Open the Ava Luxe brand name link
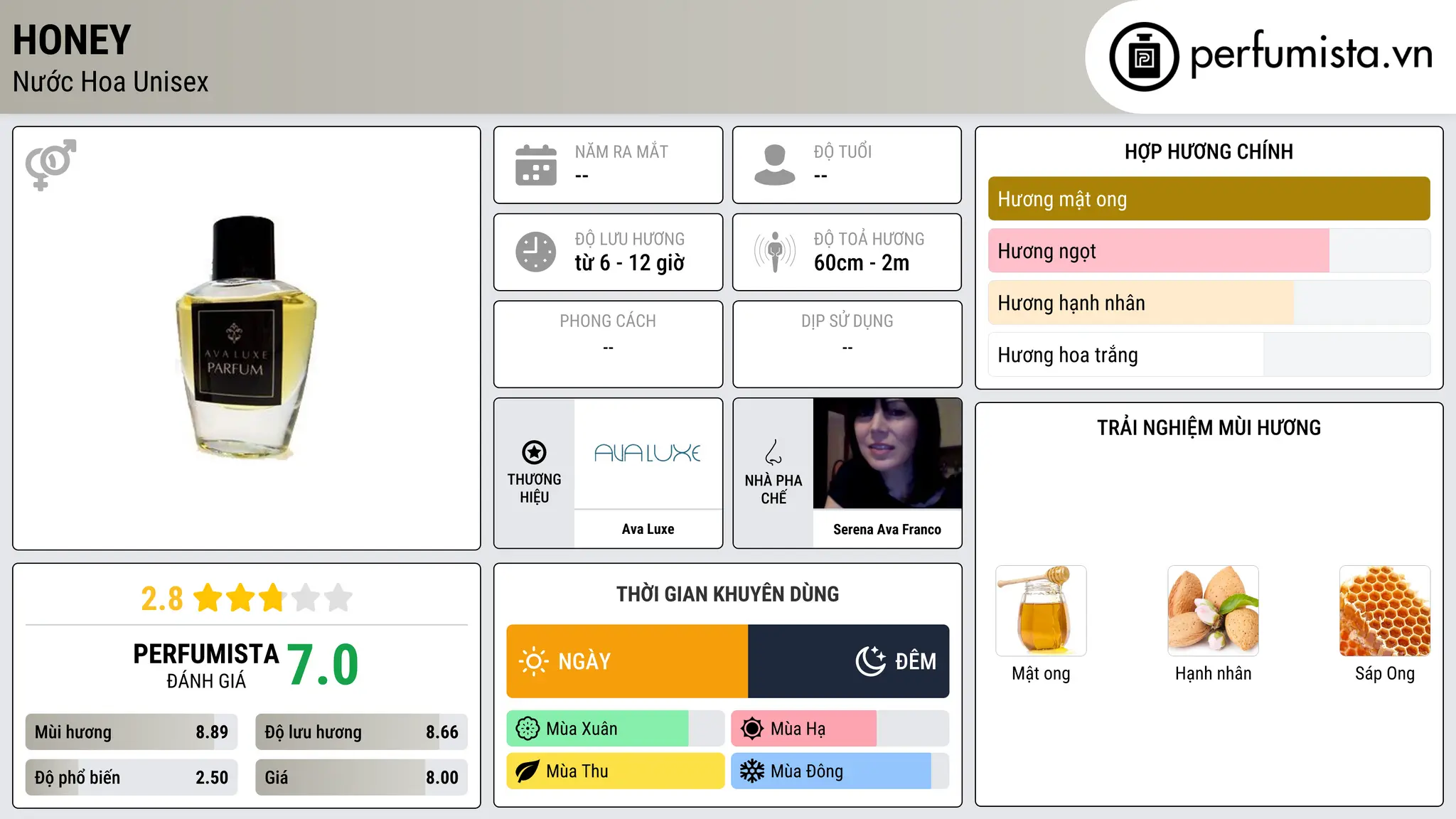The height and width of the screenshot is (819, 1456). pyautogui.click(x=648, y=529)
